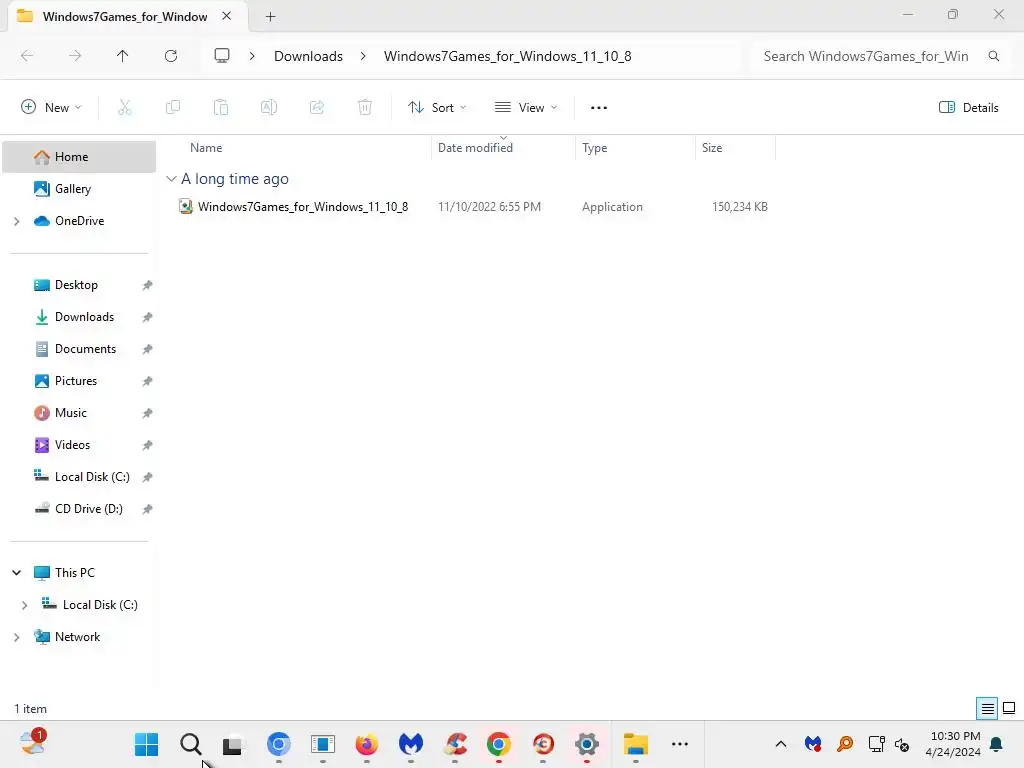Screen dimensions: 1024x768
Task: Click Downloads in the address bar path
Action: [308, 56]
